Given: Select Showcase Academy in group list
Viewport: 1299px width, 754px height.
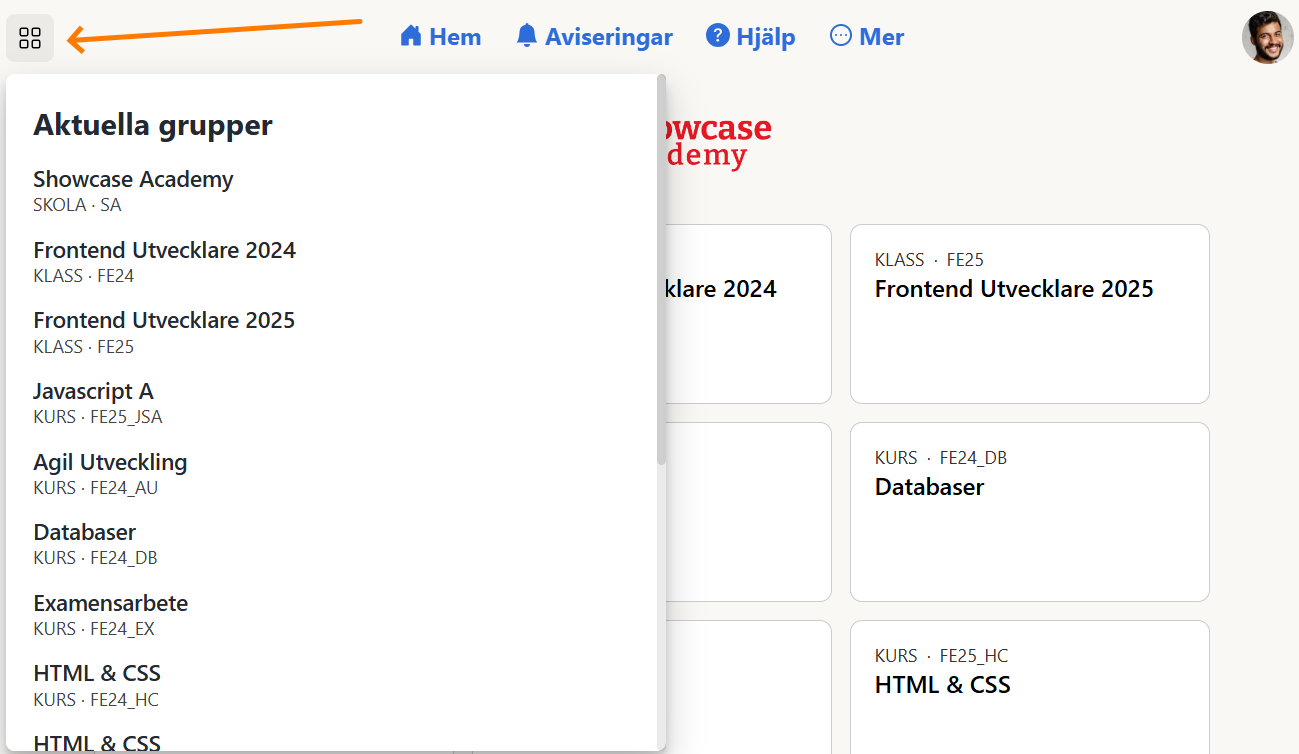Looking at the screenshot, I should [133, 180].
